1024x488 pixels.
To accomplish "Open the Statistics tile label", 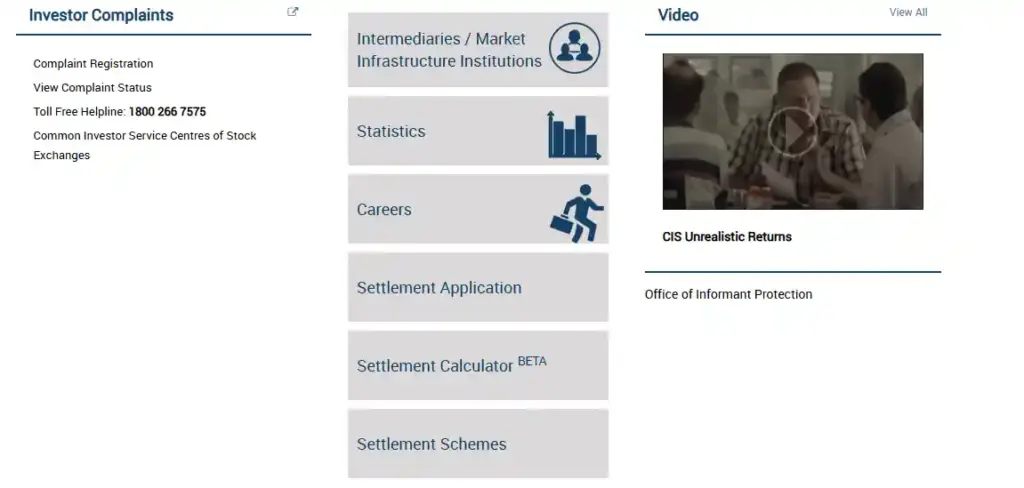I will 391,132.
